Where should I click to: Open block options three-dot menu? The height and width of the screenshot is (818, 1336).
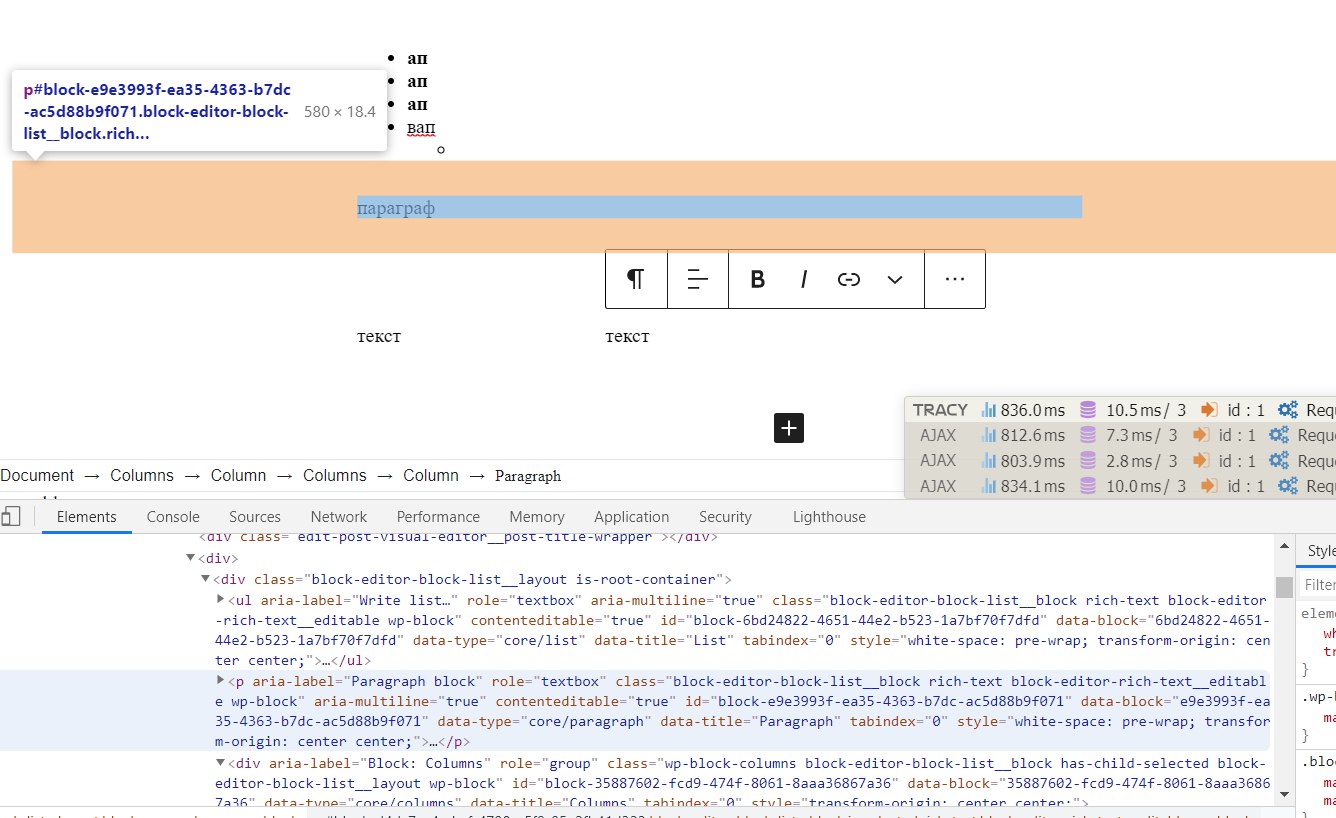[955, 279]
